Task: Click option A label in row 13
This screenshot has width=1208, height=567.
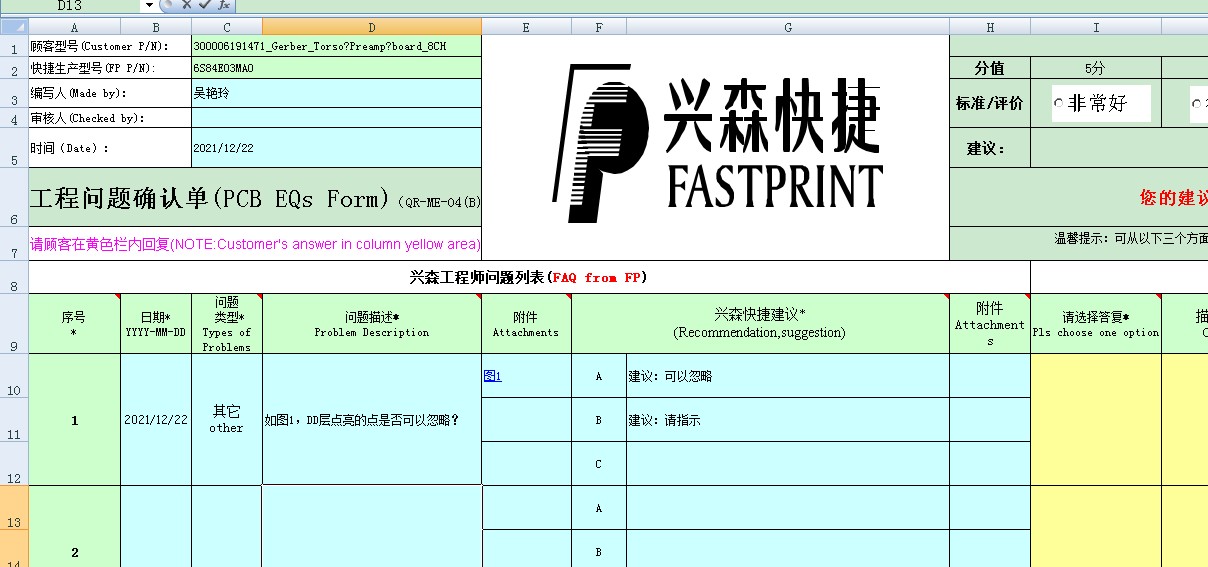Action: coord(599,508)
